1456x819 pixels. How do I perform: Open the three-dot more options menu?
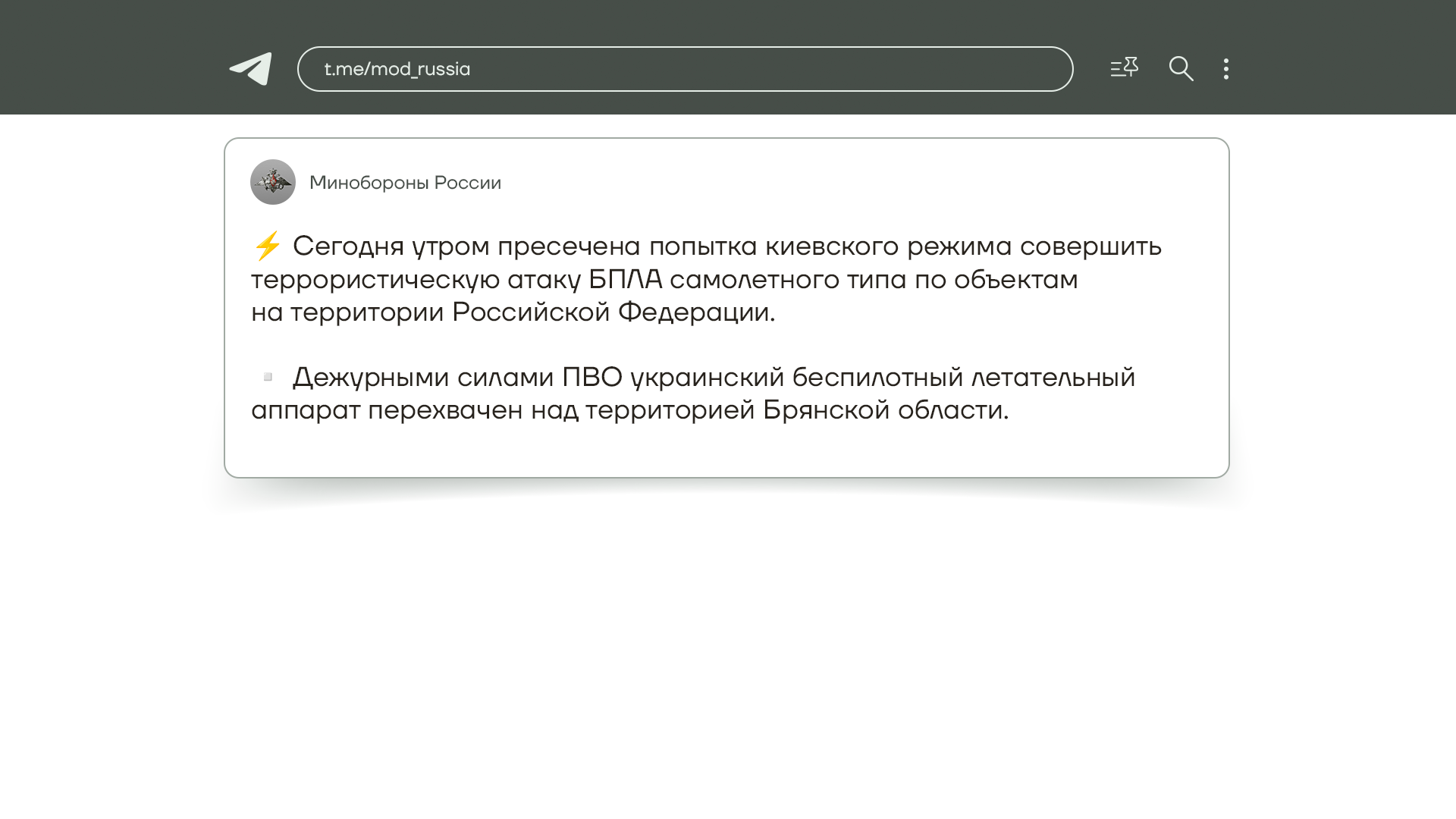pyautogui.click(x=1225, y=69)
